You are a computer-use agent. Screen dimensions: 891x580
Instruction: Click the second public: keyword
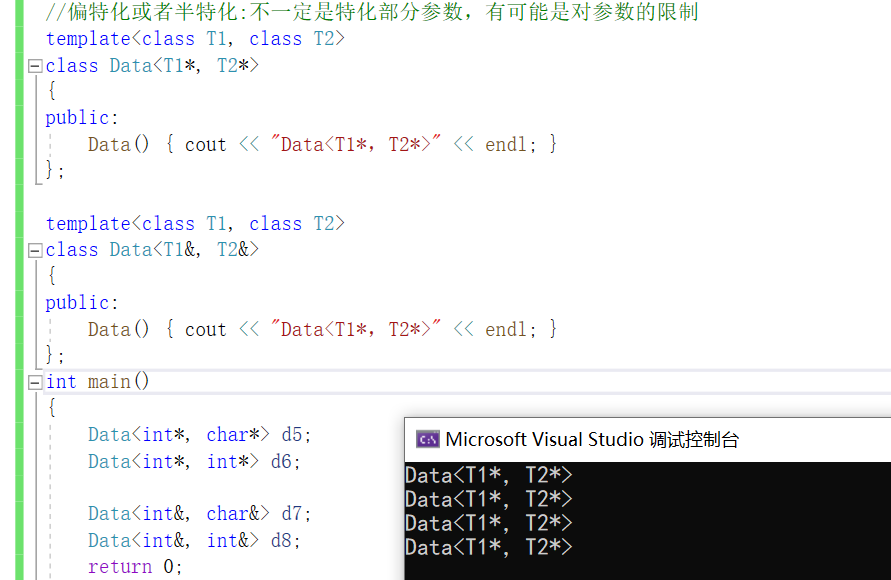pyautogui.click(x=82, y=302)
